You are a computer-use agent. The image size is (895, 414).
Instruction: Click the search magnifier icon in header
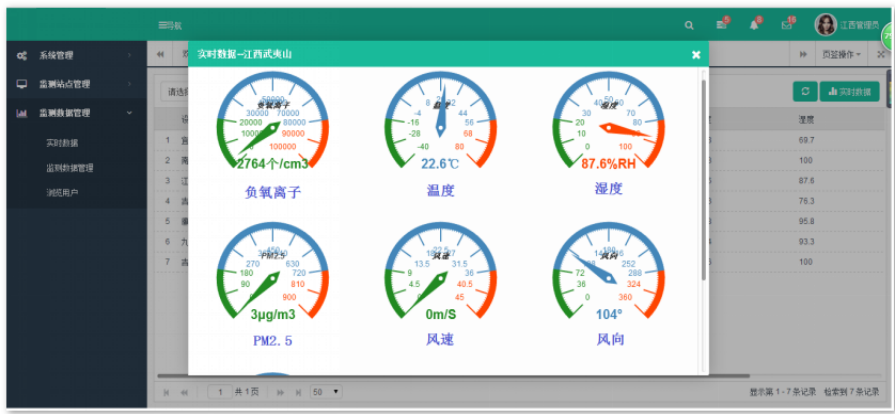coord(689,25)
